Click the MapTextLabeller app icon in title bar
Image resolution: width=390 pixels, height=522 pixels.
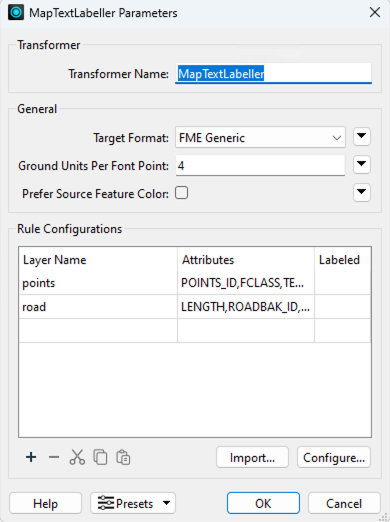coord(16,13)
